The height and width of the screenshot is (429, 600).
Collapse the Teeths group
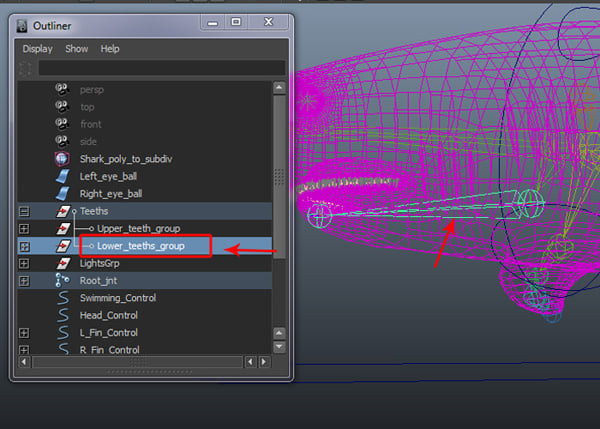[25, 212]
